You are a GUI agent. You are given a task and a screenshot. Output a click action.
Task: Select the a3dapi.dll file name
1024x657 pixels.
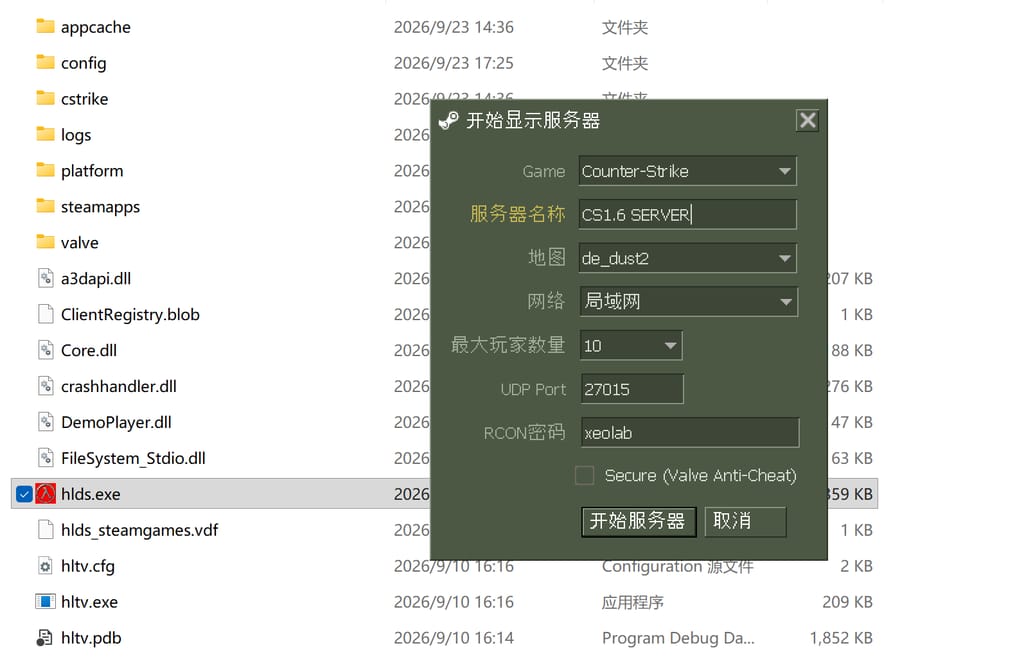pyautogui.click(x=96, y=279)
